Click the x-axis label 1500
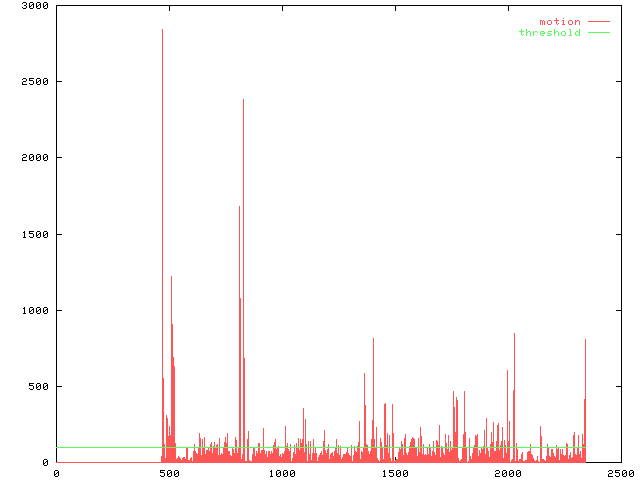This screenshot has width=640, height=480. (395, 474)
